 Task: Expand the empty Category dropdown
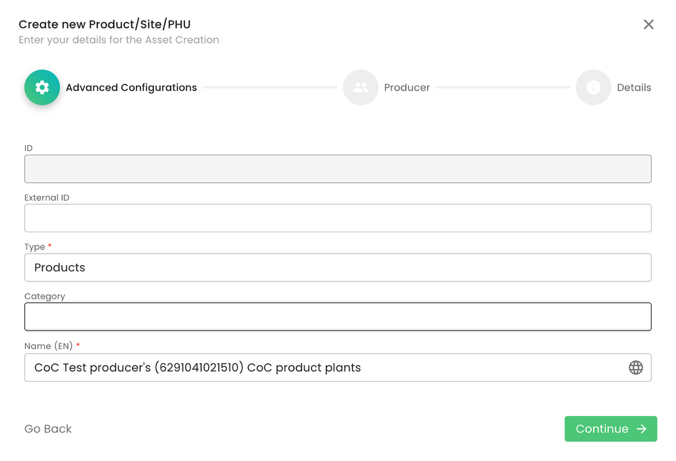coord(337,317)
